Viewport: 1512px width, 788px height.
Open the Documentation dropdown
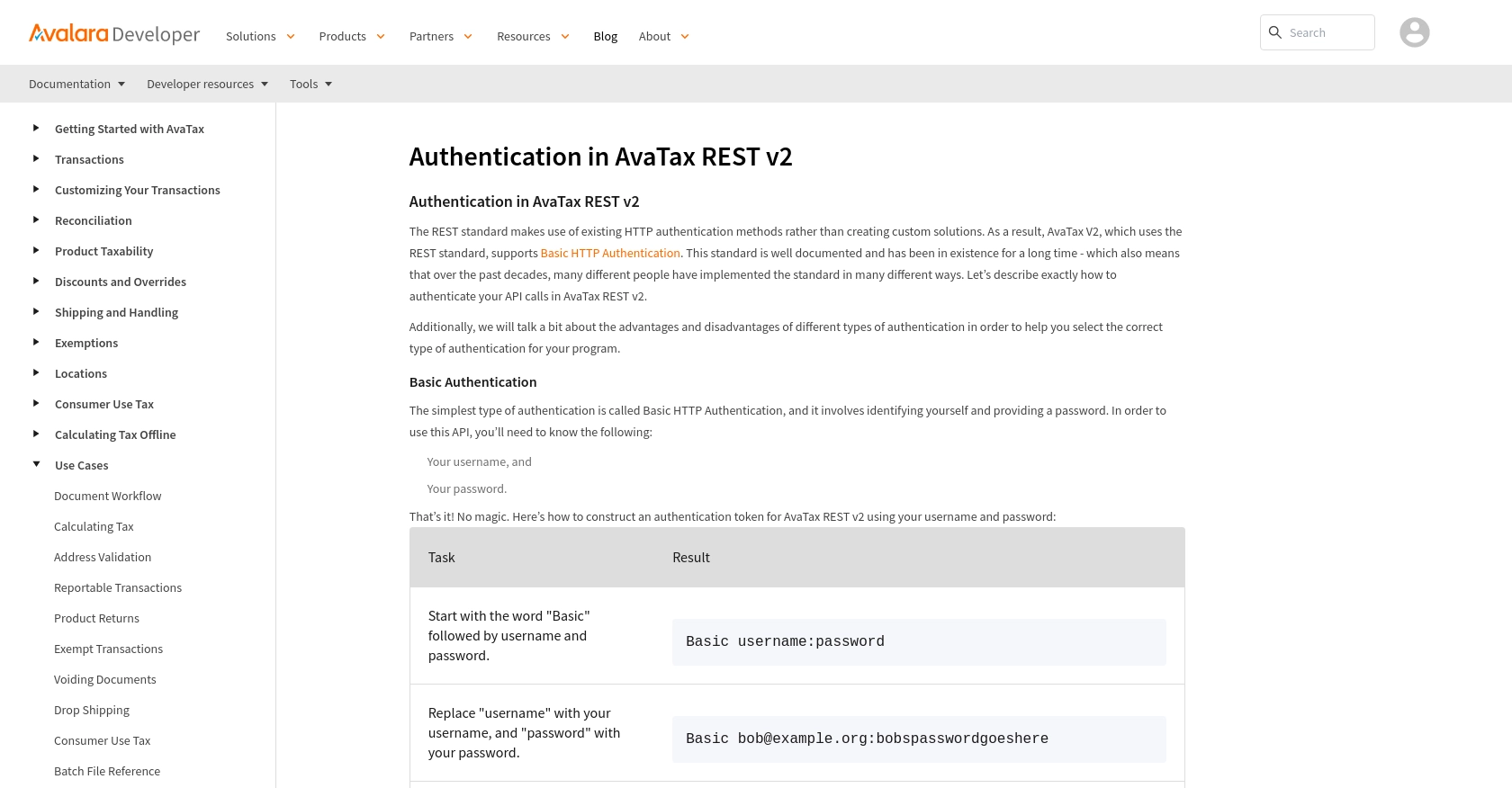pos(76,84)
